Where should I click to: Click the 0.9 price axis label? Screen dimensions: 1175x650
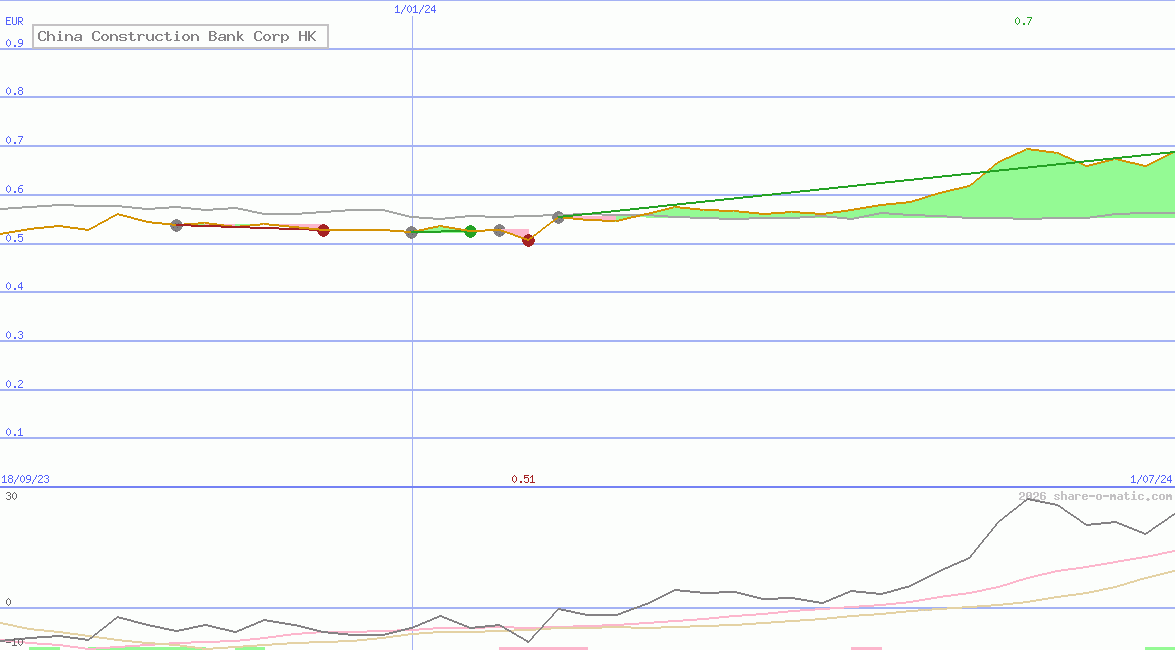click(14, 43)
